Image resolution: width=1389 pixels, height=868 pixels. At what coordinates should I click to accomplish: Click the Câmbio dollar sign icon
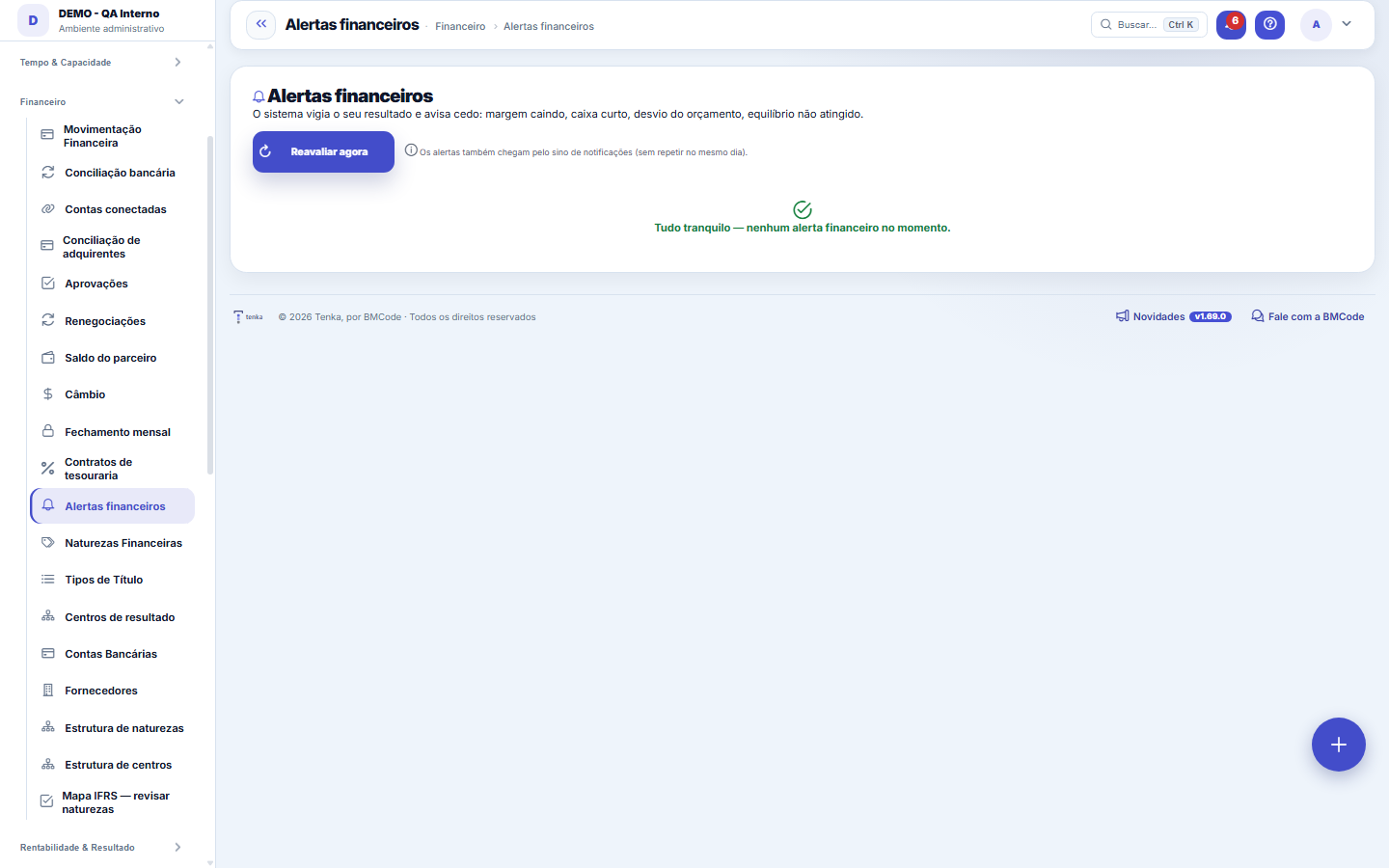47,394
